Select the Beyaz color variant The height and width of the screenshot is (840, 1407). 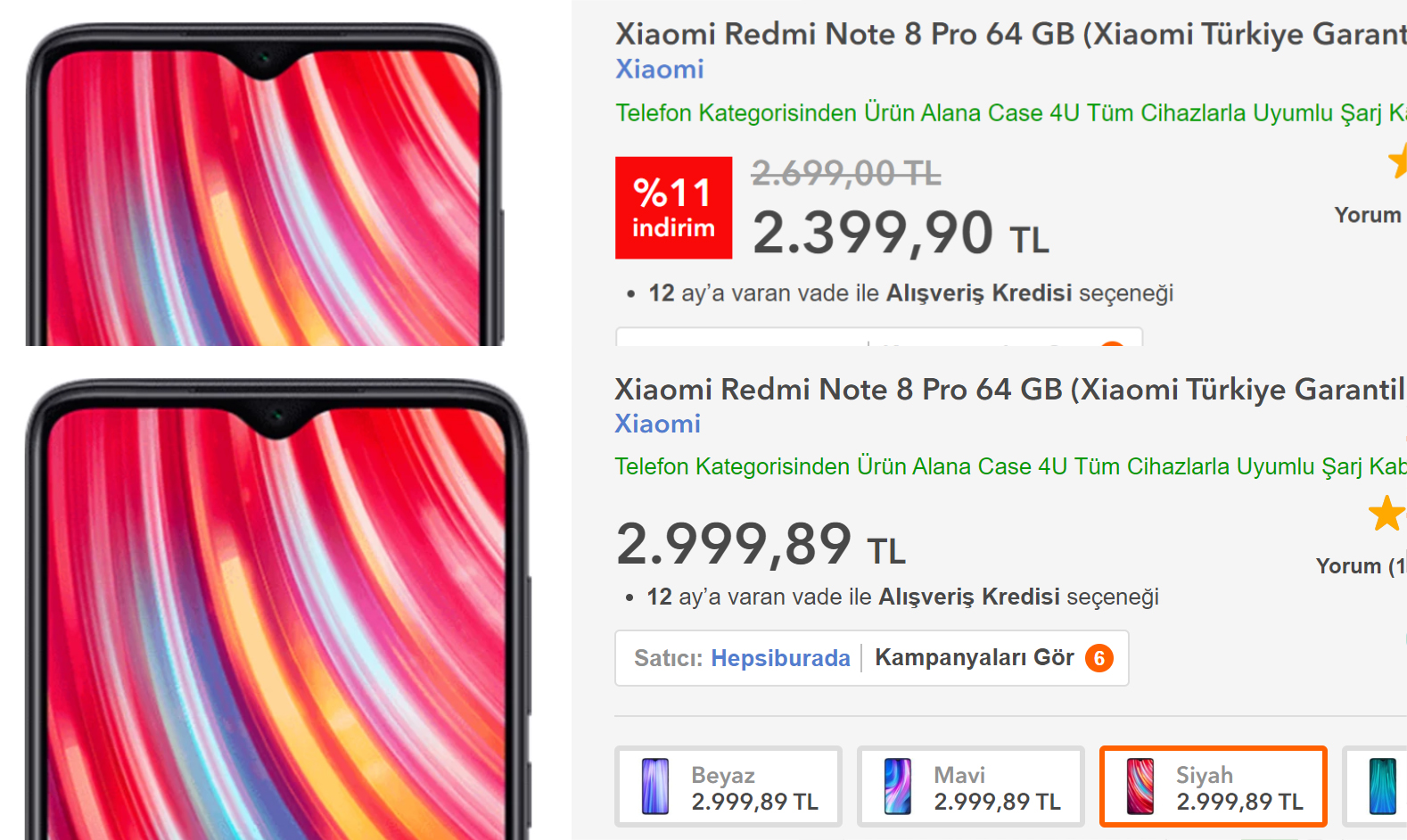coord(728,786)
